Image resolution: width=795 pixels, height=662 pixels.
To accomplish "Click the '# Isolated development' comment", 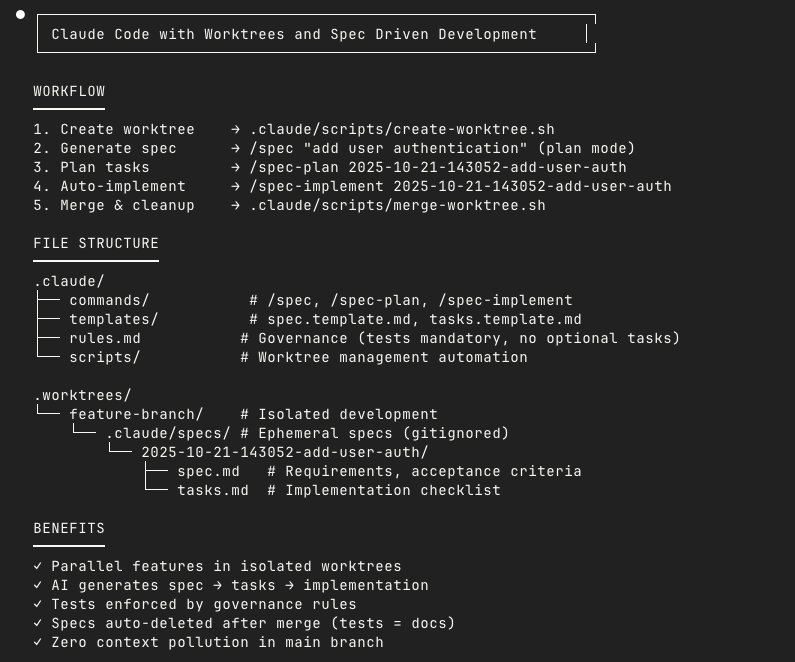I will 339,415.
